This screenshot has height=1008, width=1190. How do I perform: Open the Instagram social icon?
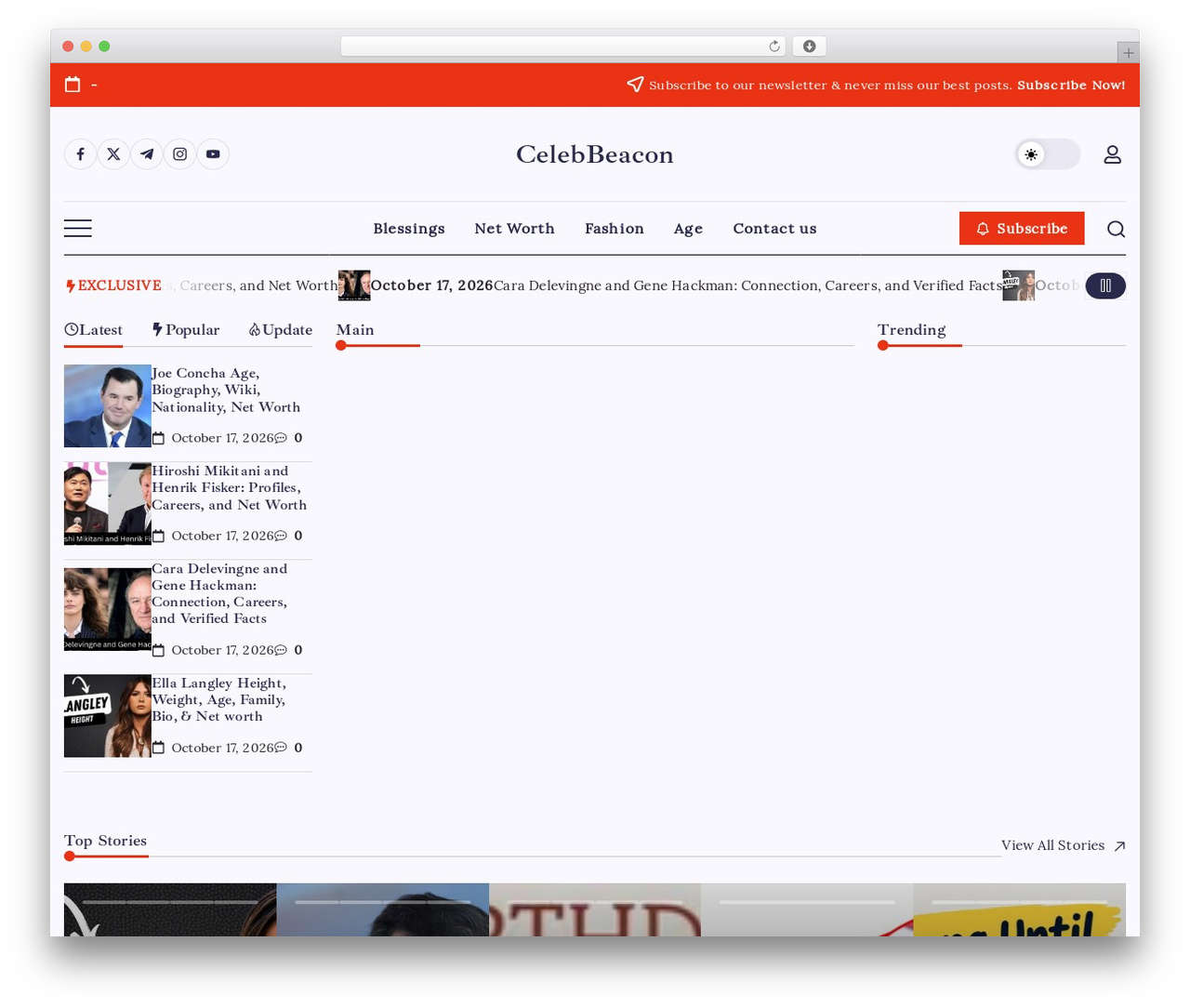(180, 154)
